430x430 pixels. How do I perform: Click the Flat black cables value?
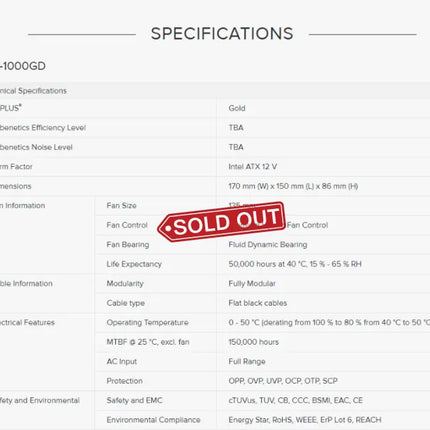point(257,303)
